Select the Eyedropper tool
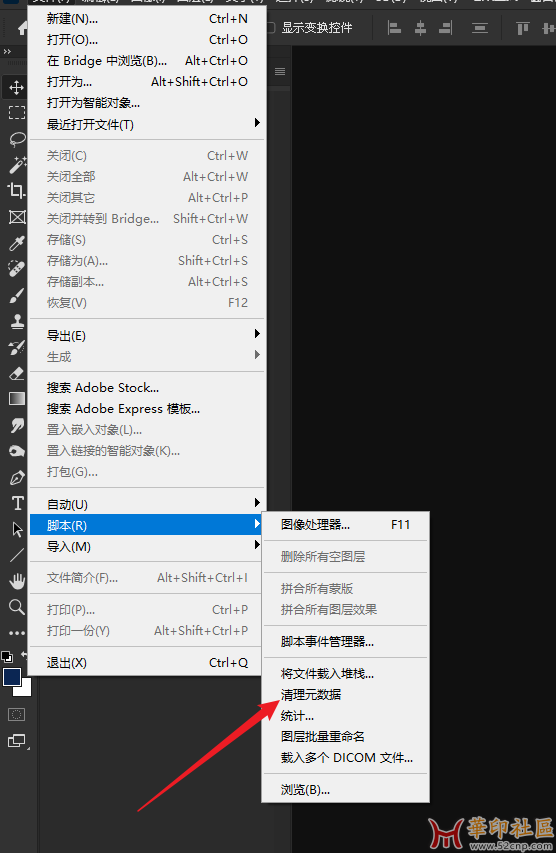This screenshot has width=556, height=853. [x=16, y=243]
